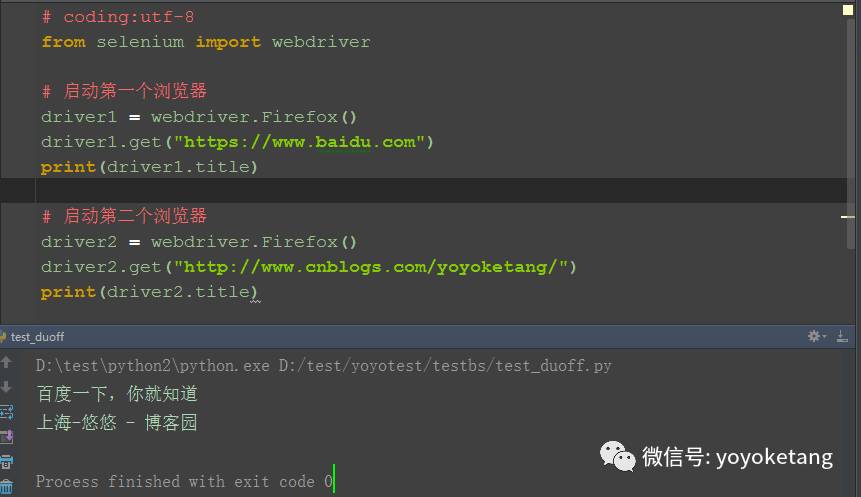The width and height of the screenshot is (861, 497).
Task: Clear console with the trash icon
Action: pyautogui.click(x=6, y=487)
